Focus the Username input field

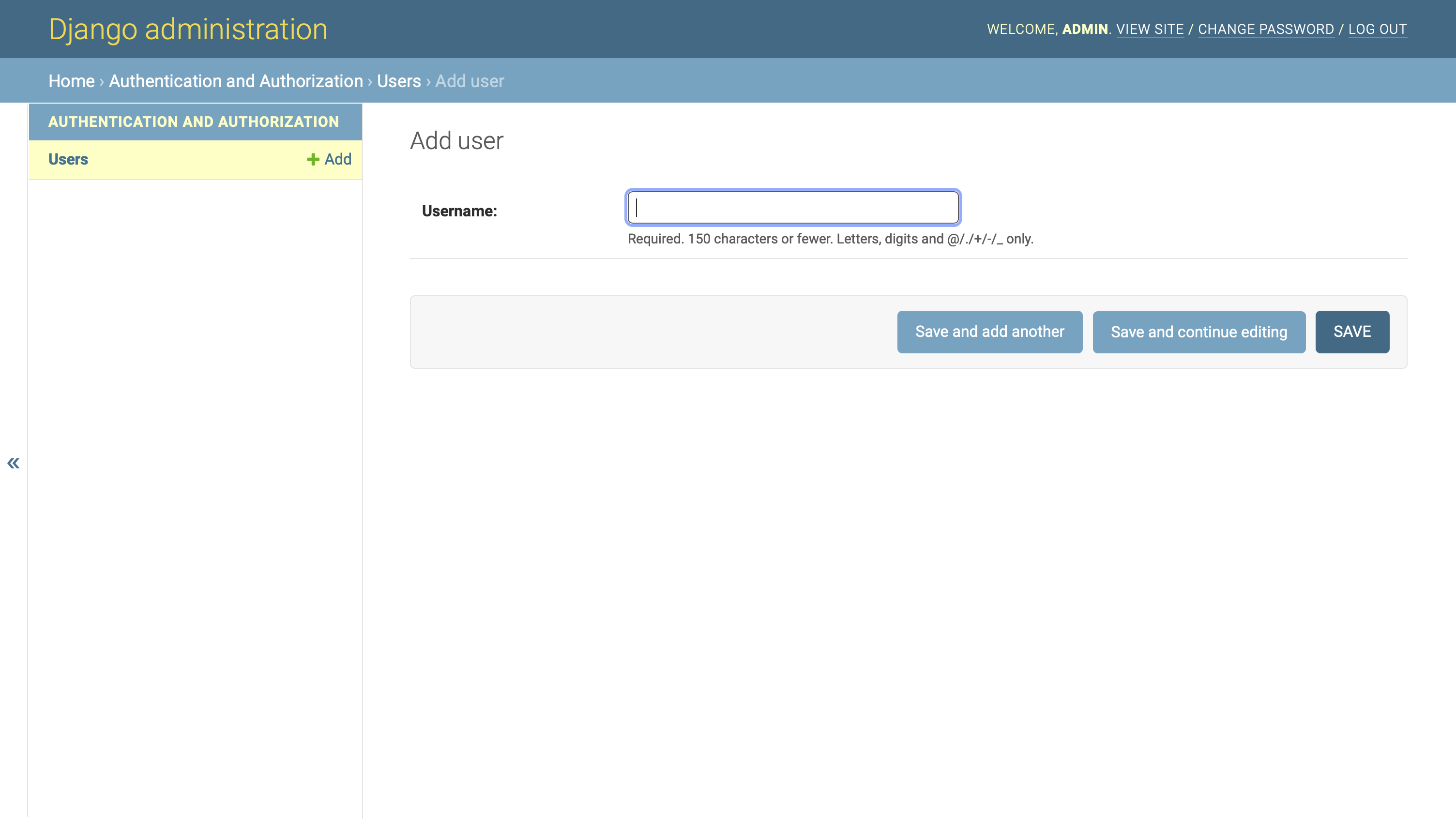point(792,208)
